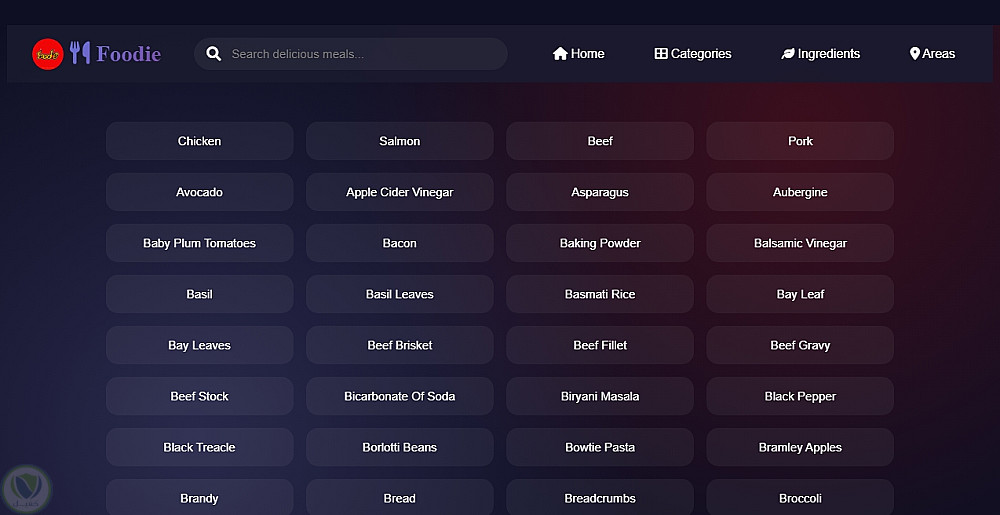Pick the Basmati Rice ingredient
The height and width of the screenshot is (515, 1000).
click(x=600, y=294)
